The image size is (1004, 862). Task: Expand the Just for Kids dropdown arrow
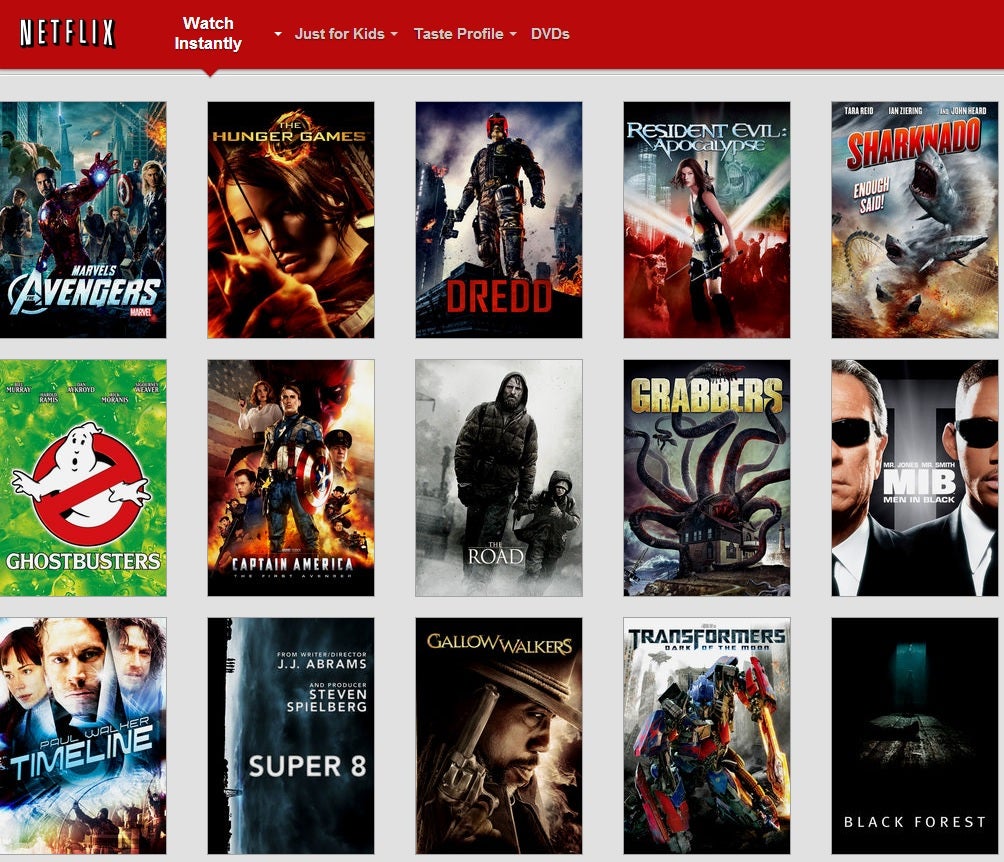coord(394,34)
